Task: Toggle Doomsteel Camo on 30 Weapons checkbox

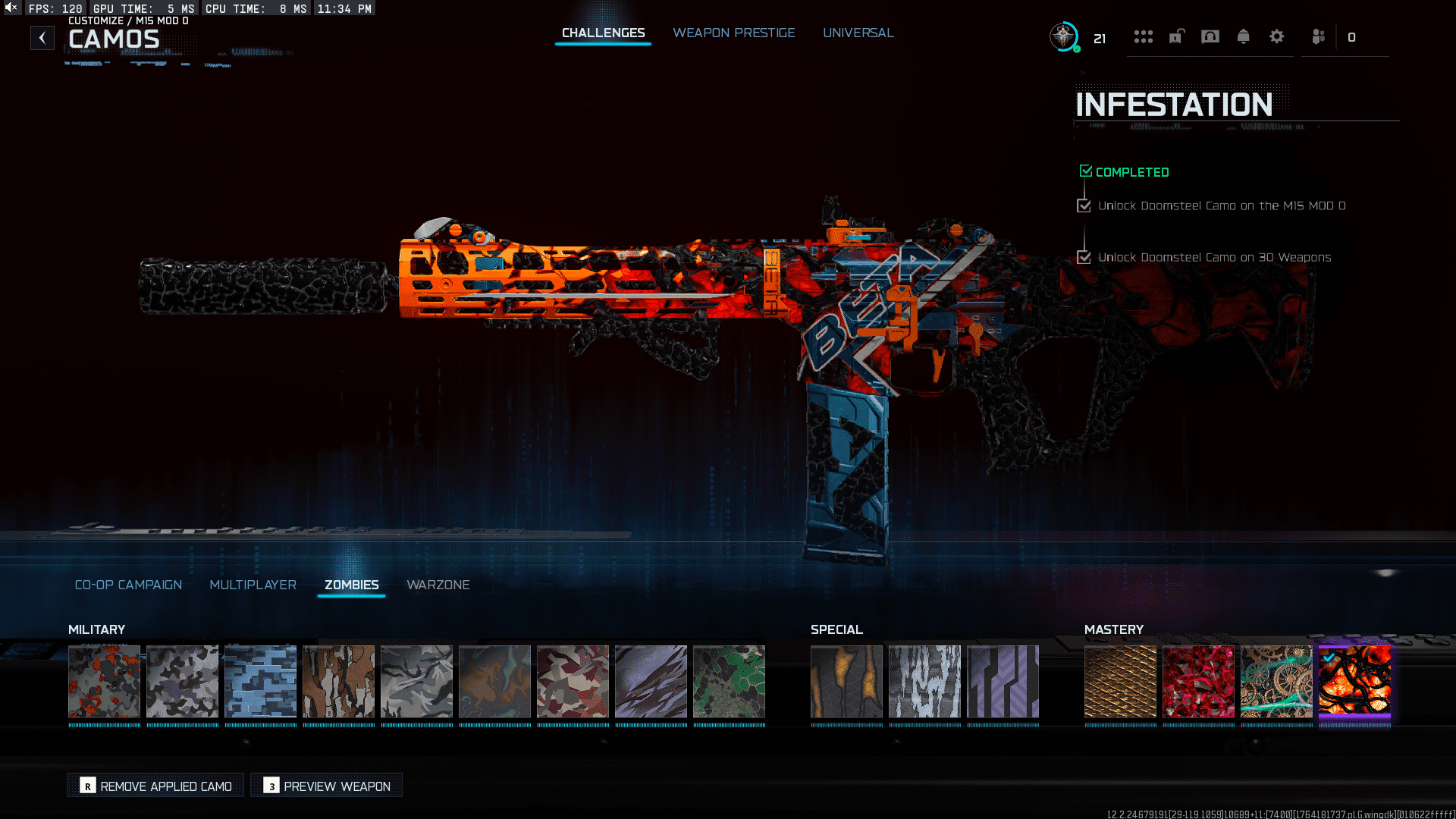Action: coord(1084,257)
